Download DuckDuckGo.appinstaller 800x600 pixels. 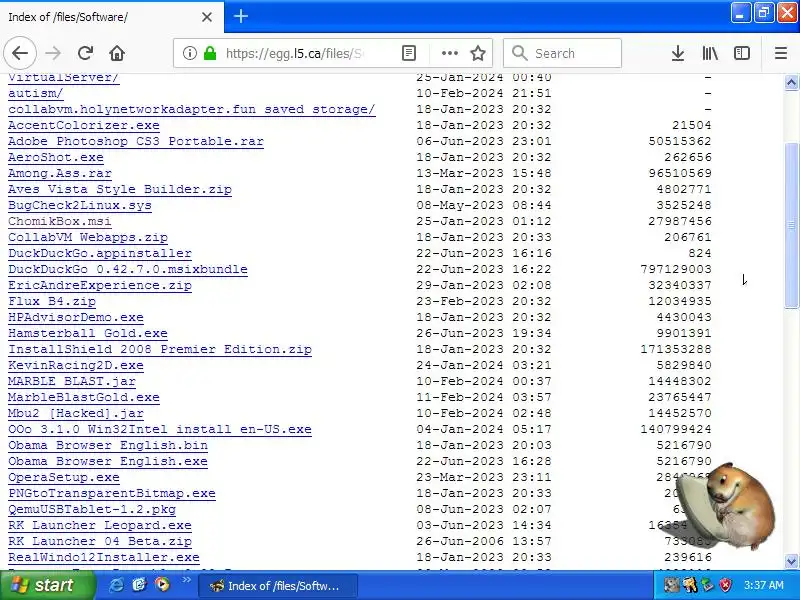(100, 253)
